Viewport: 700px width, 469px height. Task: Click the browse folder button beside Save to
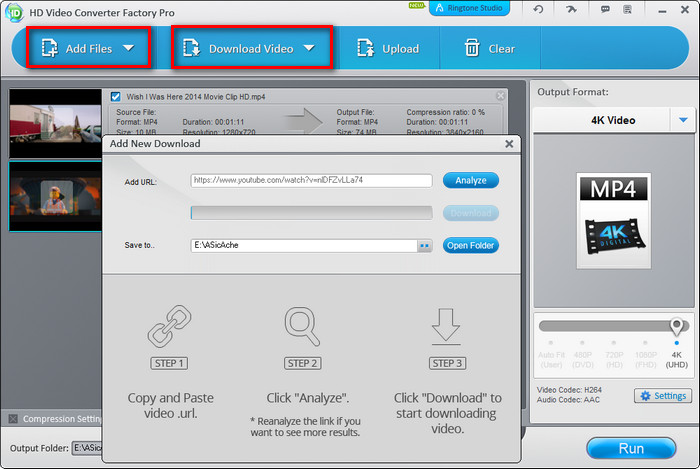(x=425, y=245)
